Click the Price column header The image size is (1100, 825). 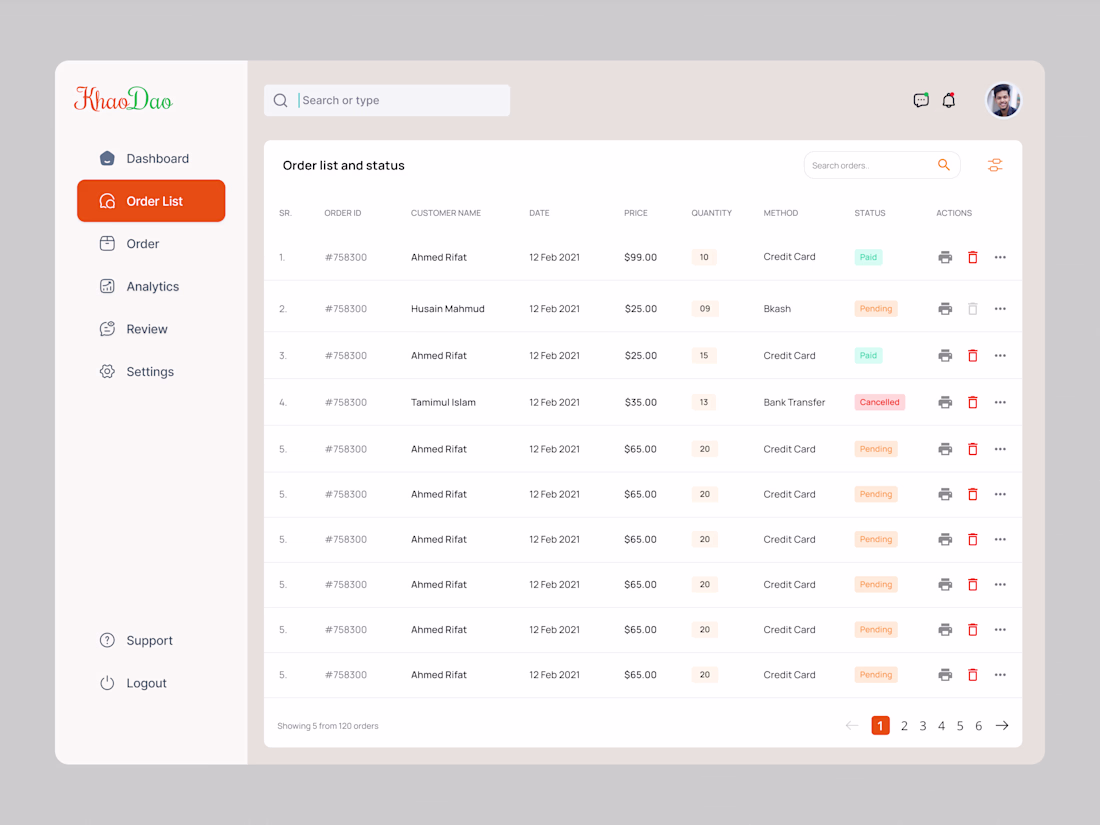click(636, 213)
